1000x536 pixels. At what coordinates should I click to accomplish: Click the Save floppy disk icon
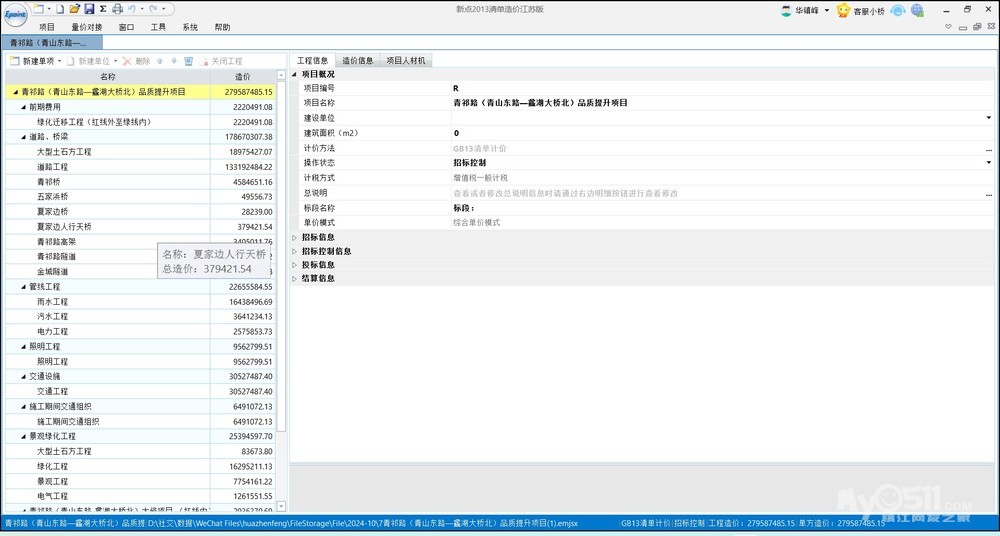click(x=89, y=9)
